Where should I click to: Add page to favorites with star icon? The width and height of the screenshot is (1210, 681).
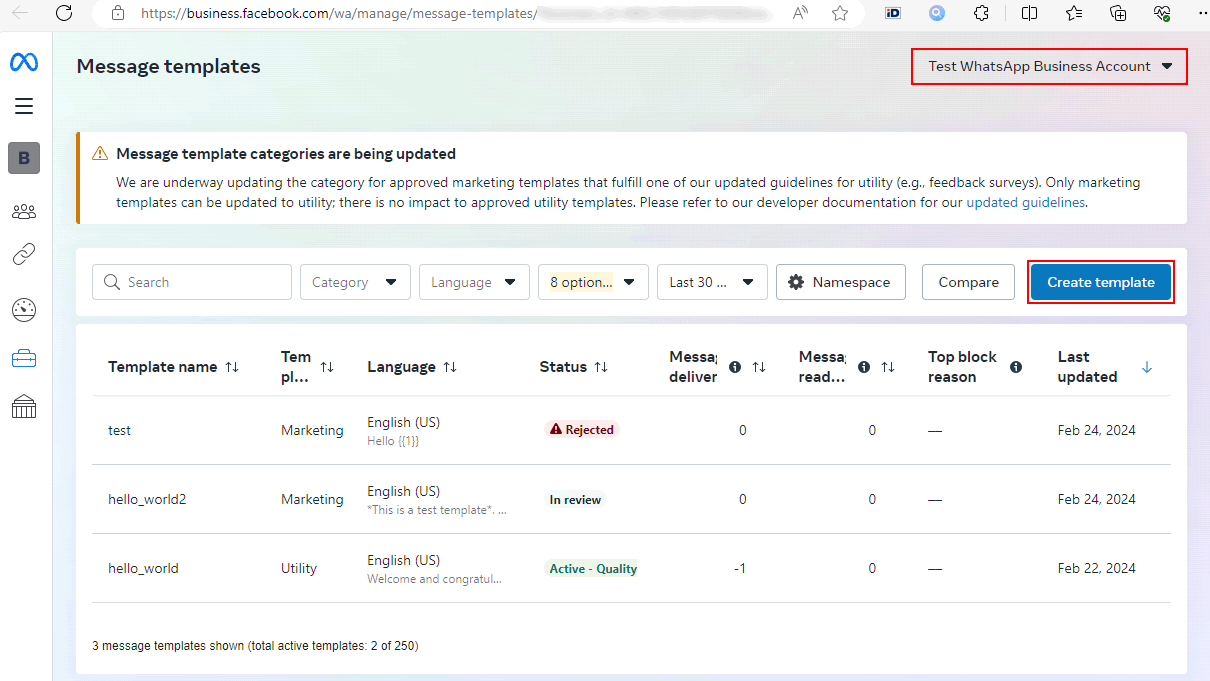pyautogui.click(x=840, y=13)
